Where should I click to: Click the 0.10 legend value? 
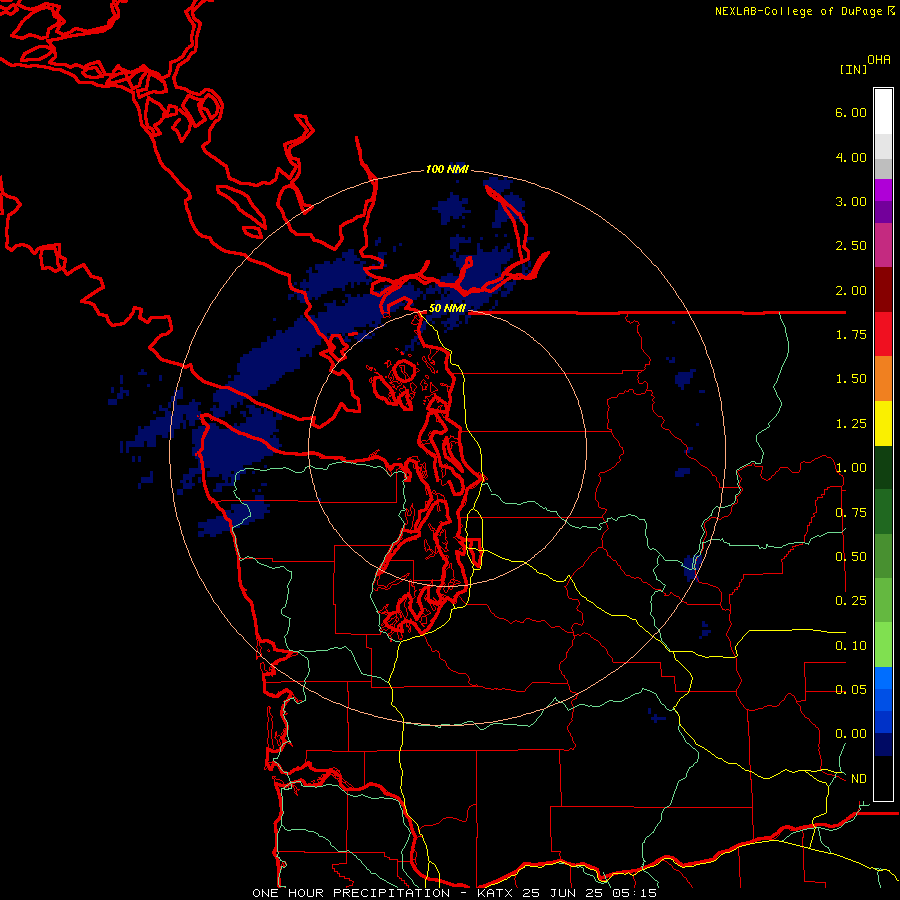coord(851,646)
